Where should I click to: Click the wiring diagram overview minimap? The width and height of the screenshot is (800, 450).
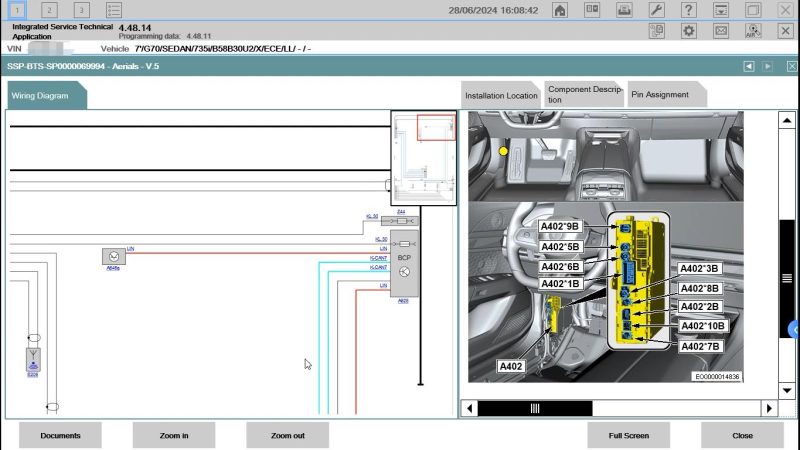tap(423, 158)
